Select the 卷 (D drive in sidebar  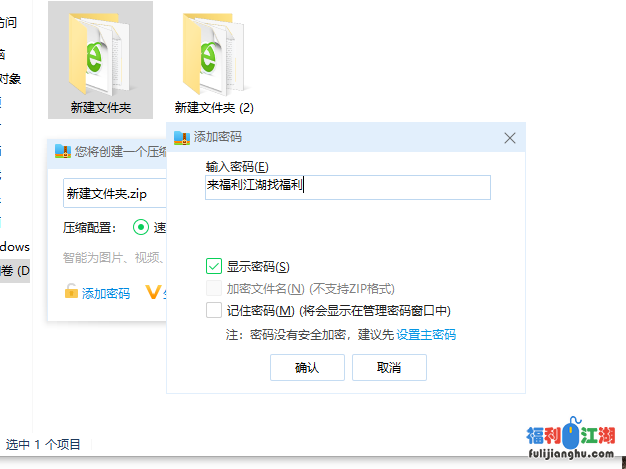[15, 270]
